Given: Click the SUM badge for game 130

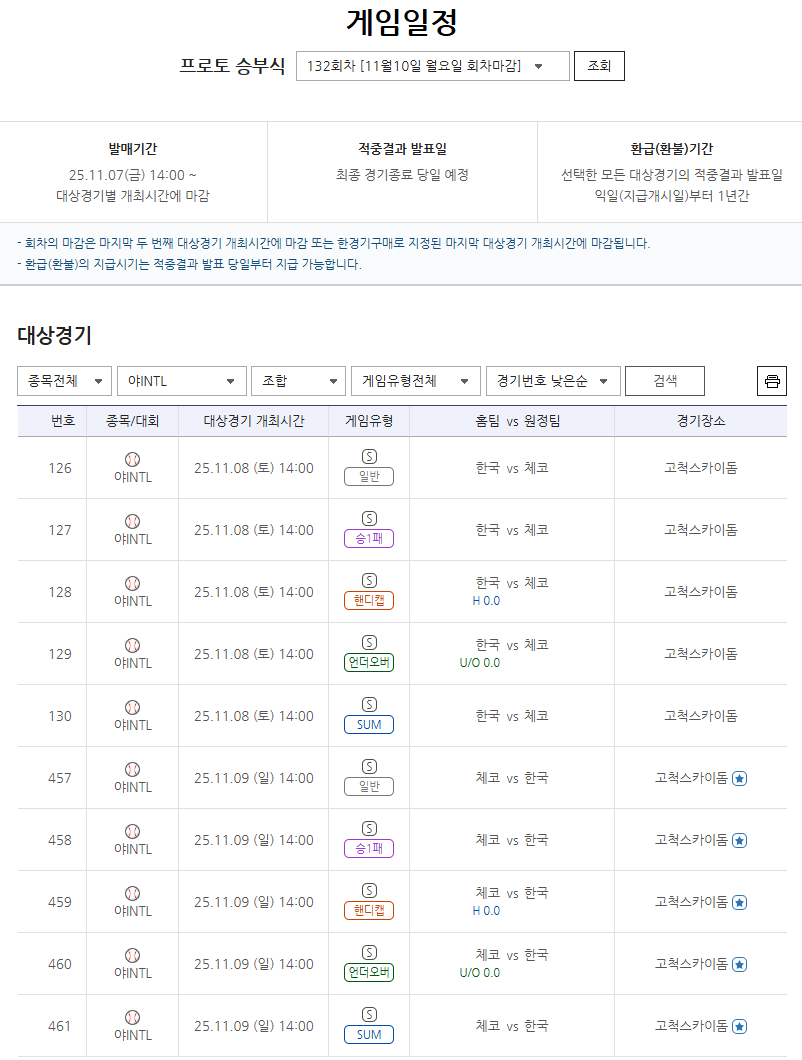Looking at the screenshot, I should pyautogui.click(x=368, y=725).
